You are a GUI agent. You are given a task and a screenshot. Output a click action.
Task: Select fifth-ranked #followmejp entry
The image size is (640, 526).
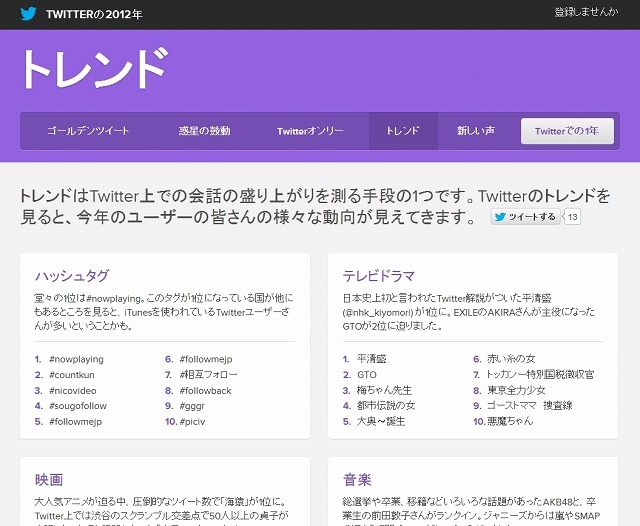pyautogui.click(x=76, y=422)
